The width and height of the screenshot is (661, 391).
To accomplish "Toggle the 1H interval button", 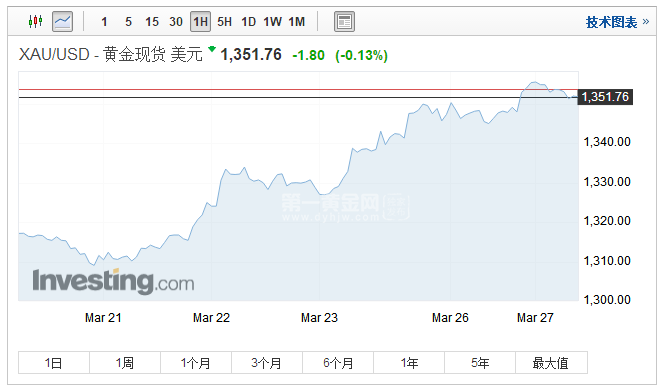I will tap(200, 21).
